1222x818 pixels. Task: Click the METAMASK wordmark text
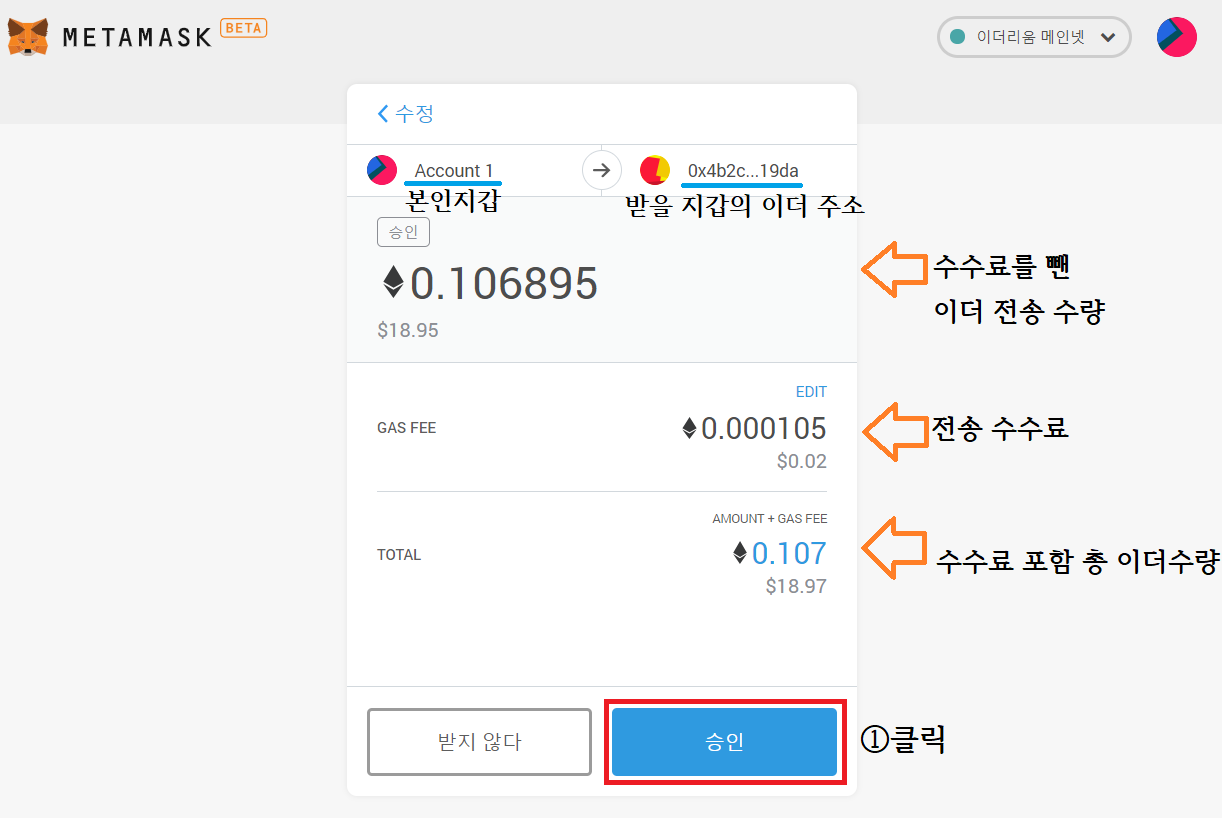pyautogui.click(x=137, y=37)
